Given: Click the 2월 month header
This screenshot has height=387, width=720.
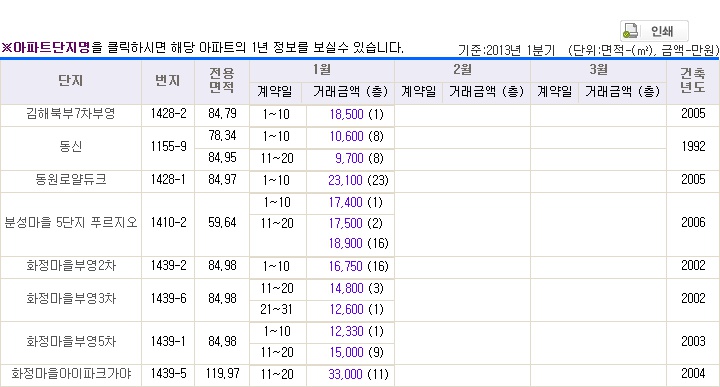Looking at the screenshot, I should (x=462, y=70).
